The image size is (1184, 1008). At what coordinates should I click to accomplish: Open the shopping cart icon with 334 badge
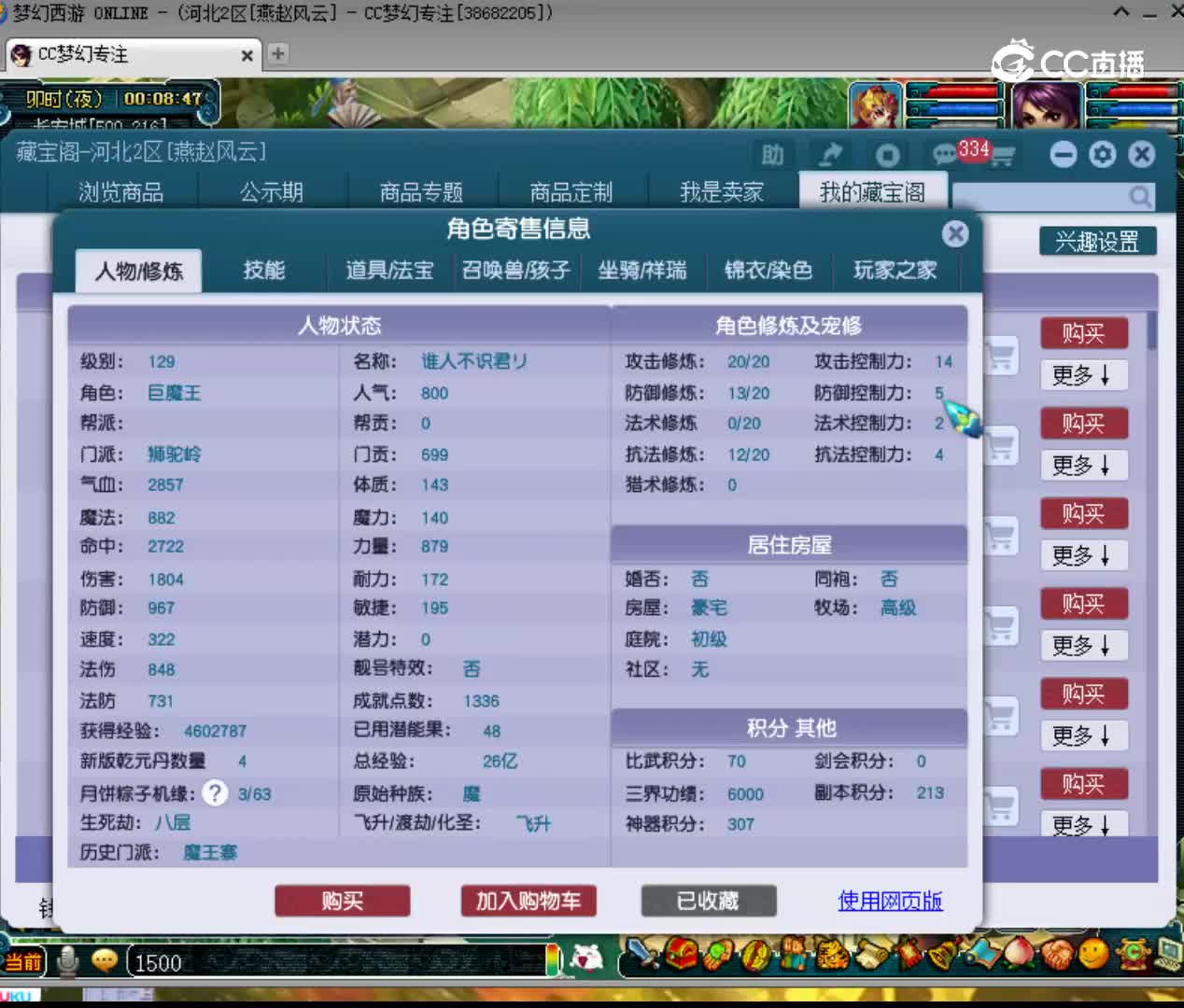[1001, 155]
